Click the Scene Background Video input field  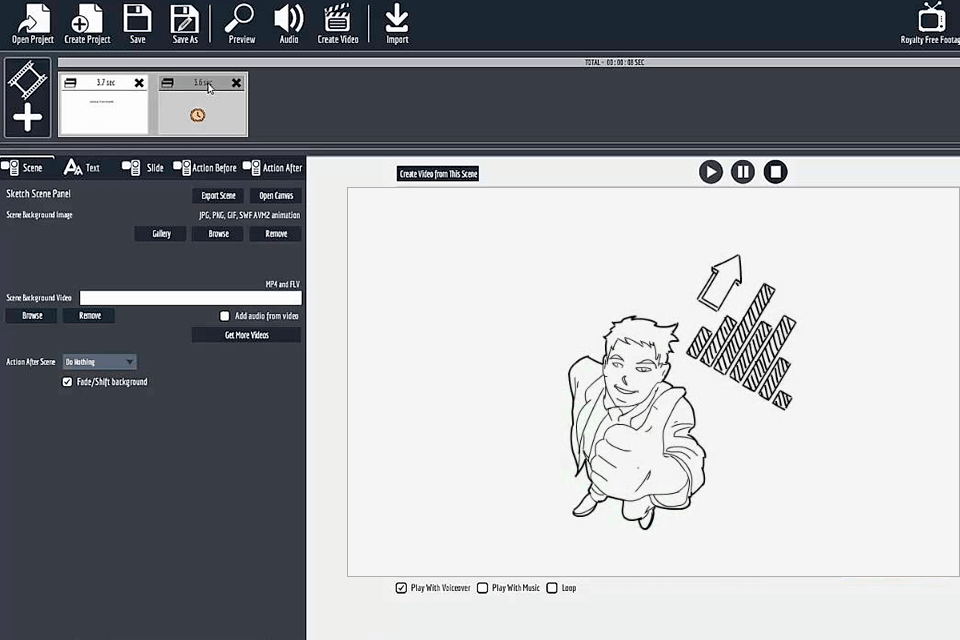click(x=190, y=297)
